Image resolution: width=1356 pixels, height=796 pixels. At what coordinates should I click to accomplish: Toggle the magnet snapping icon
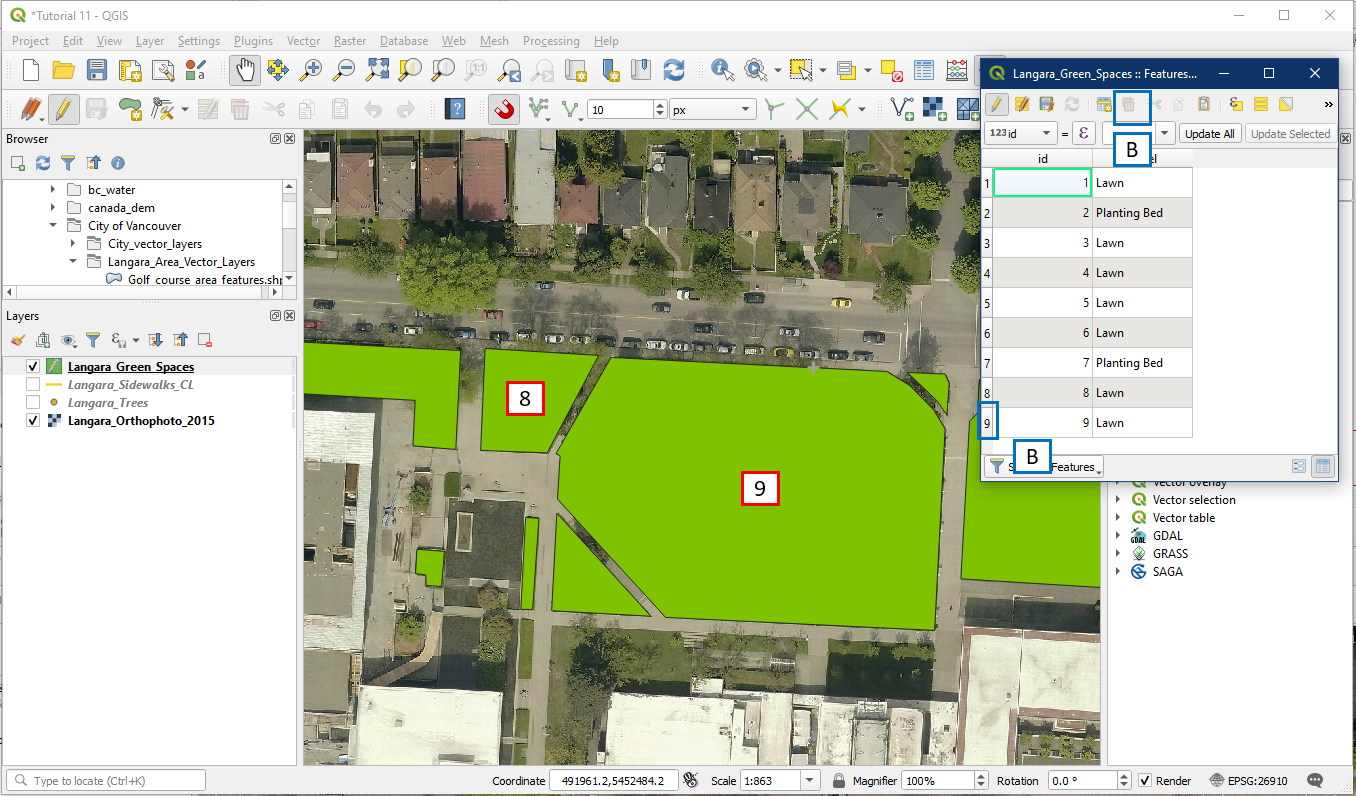point(504,109)
